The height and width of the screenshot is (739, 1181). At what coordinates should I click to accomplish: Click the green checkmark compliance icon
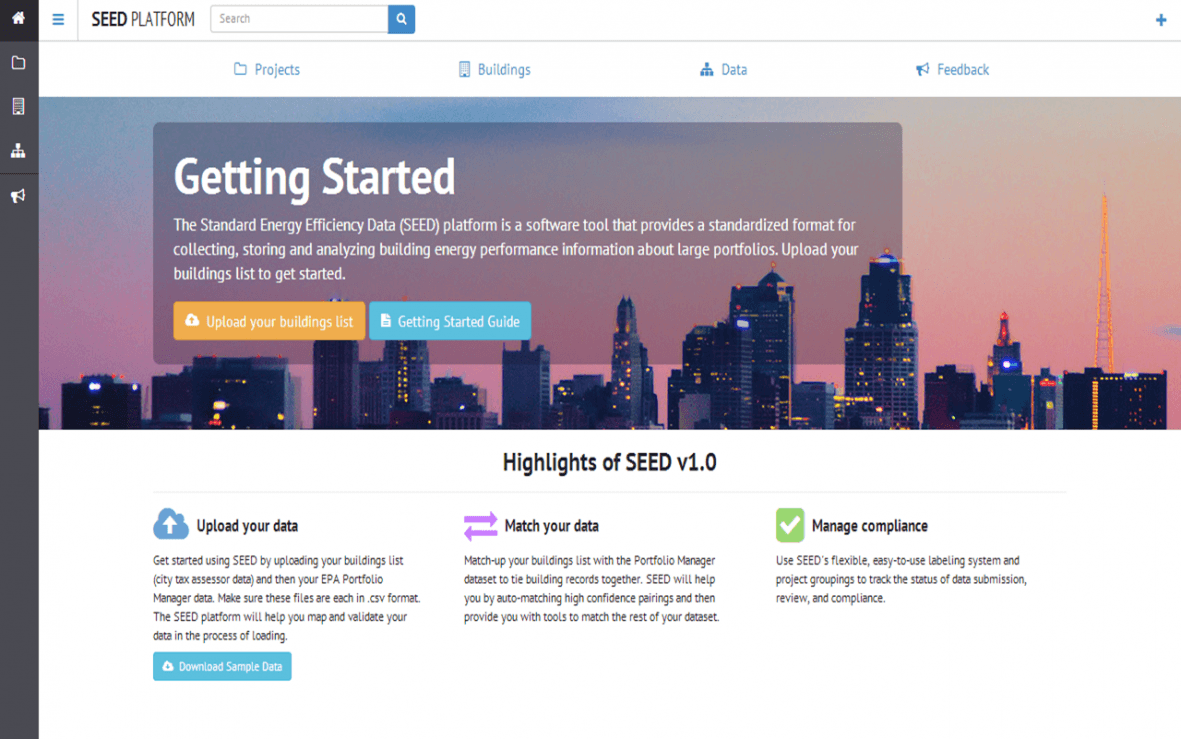tap(789, 525)
